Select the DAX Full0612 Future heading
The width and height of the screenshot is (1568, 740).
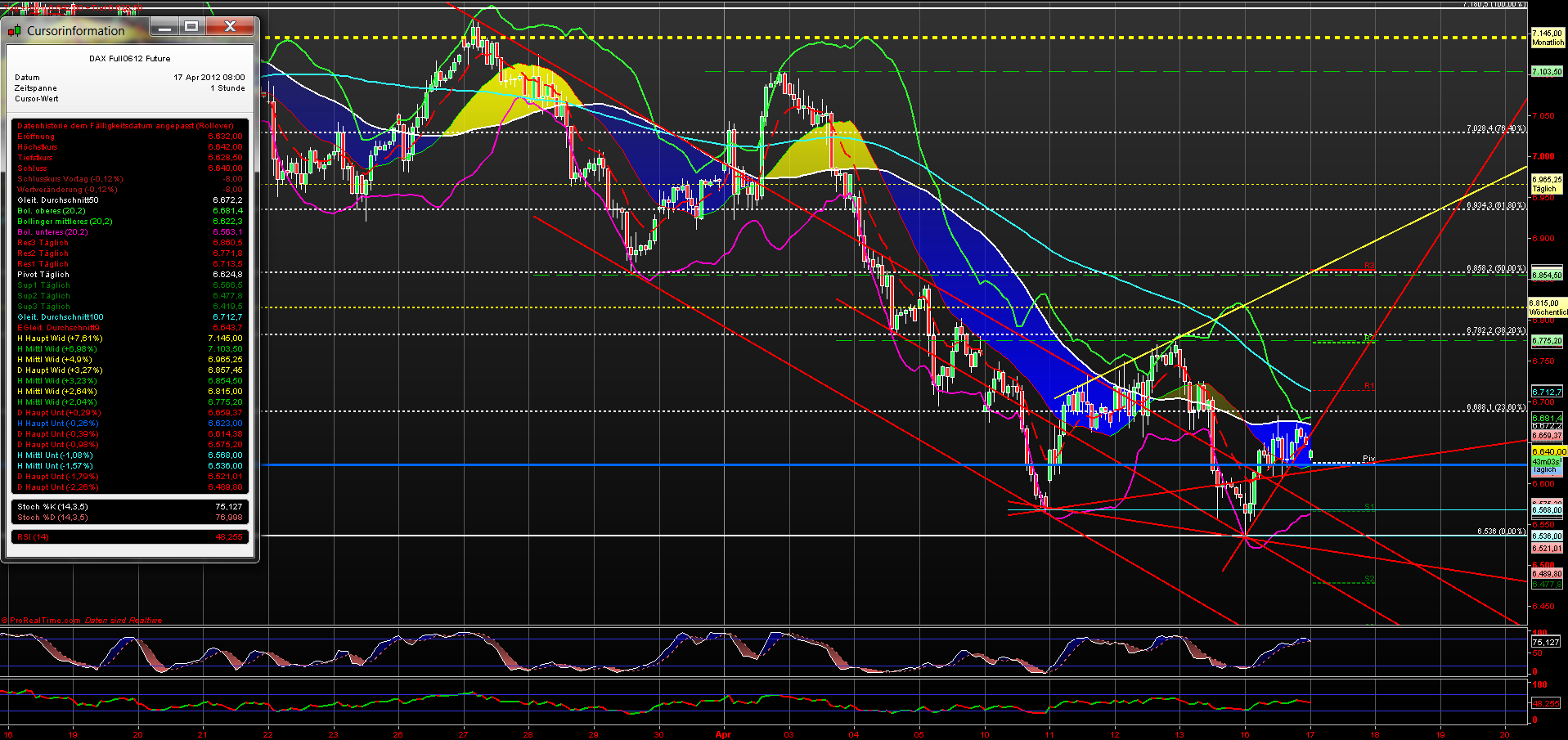130,59
